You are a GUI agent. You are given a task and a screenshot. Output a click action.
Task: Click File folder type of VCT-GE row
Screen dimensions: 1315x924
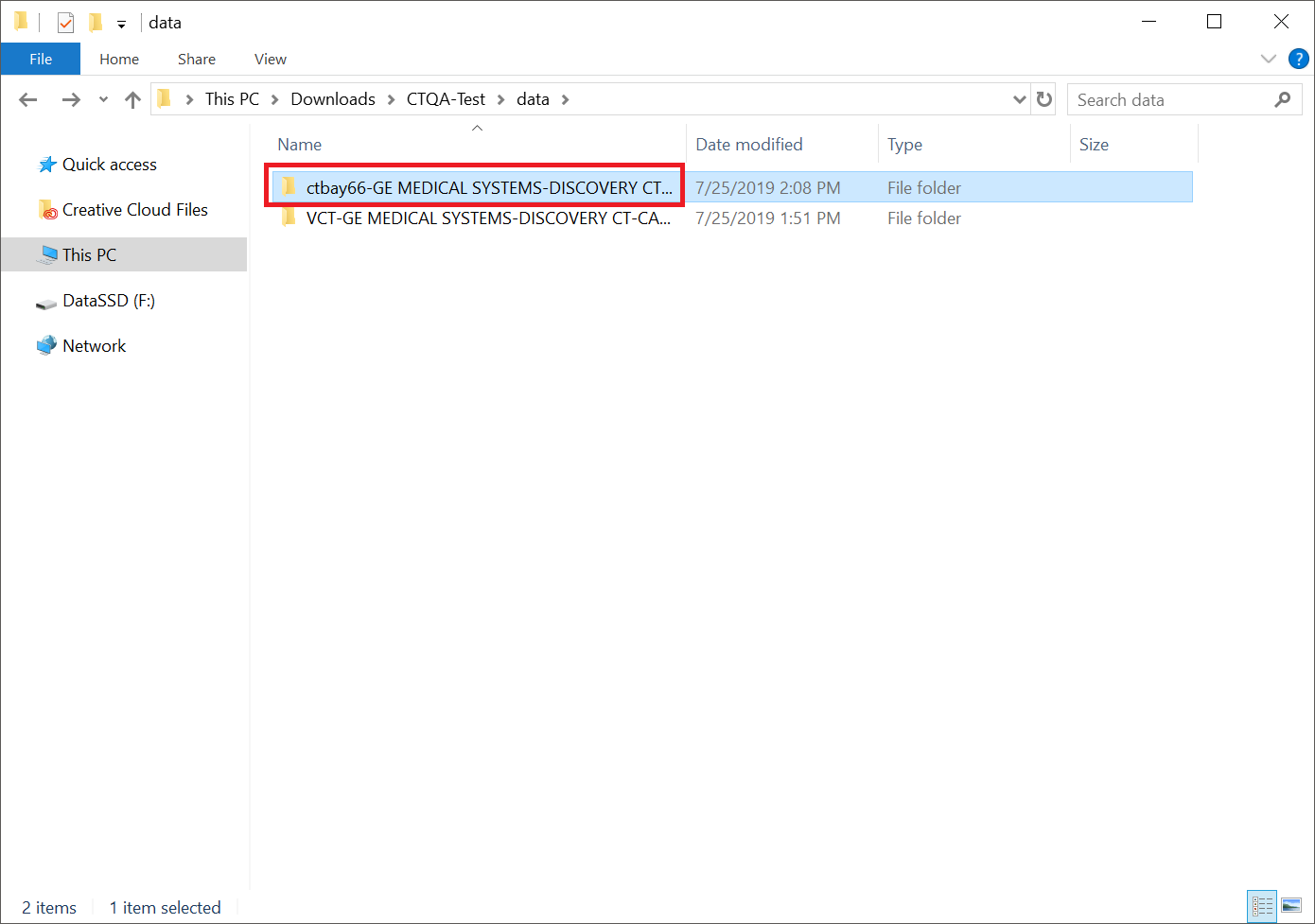(924, 218)
